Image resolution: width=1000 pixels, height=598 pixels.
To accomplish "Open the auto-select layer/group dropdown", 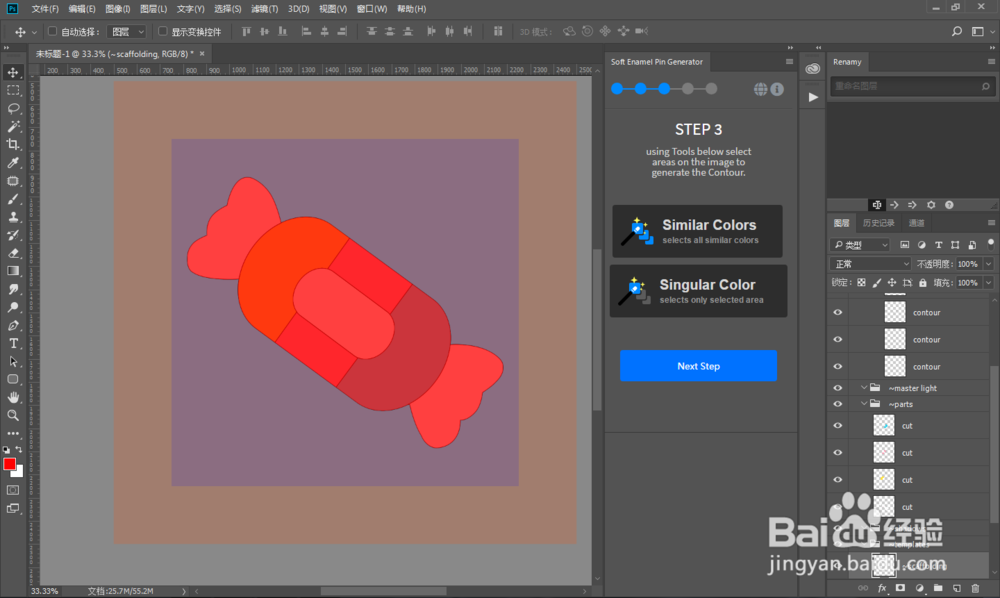I will click(127, 31).
